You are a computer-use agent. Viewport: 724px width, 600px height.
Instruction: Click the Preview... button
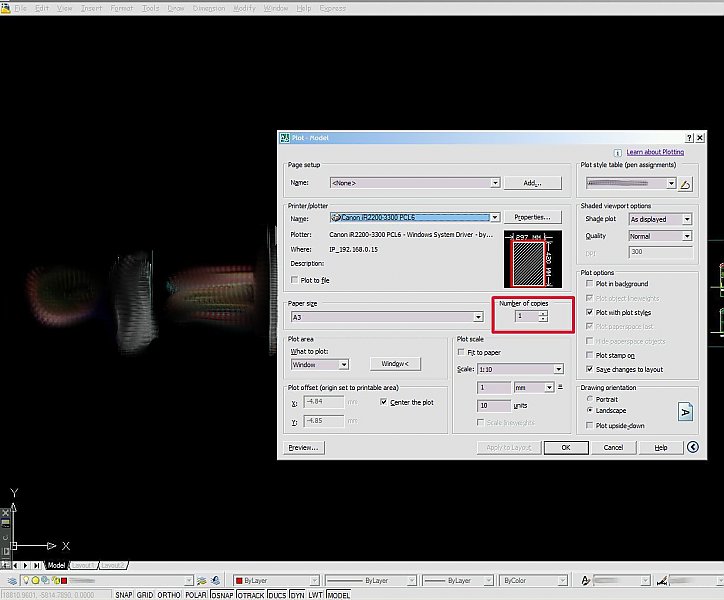coord(304,448)
